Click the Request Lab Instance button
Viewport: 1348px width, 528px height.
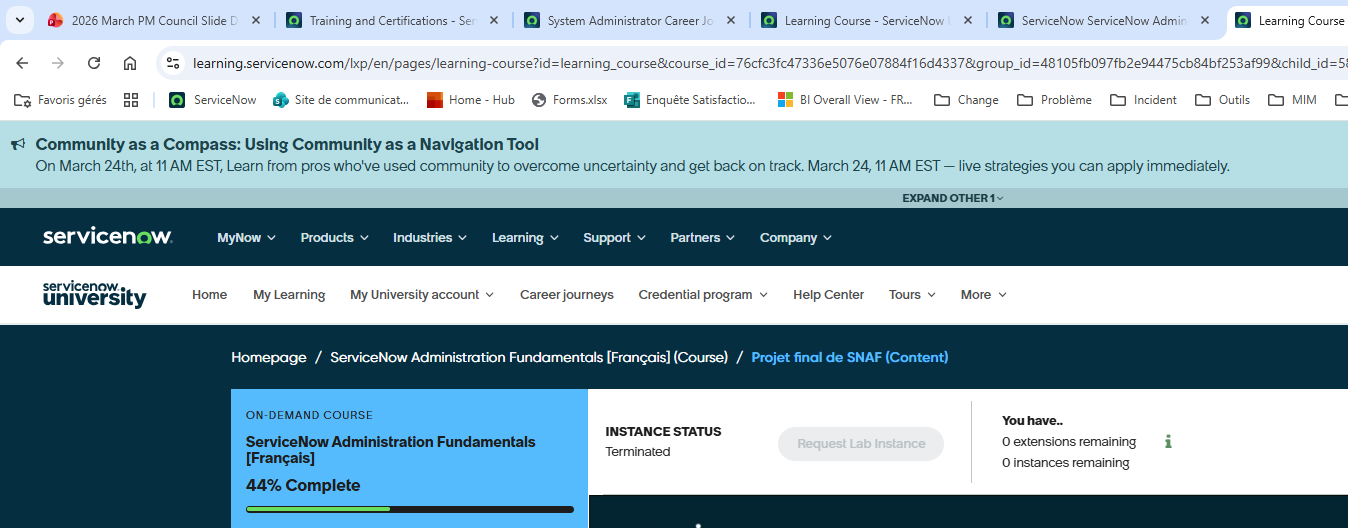pos(861,444)
